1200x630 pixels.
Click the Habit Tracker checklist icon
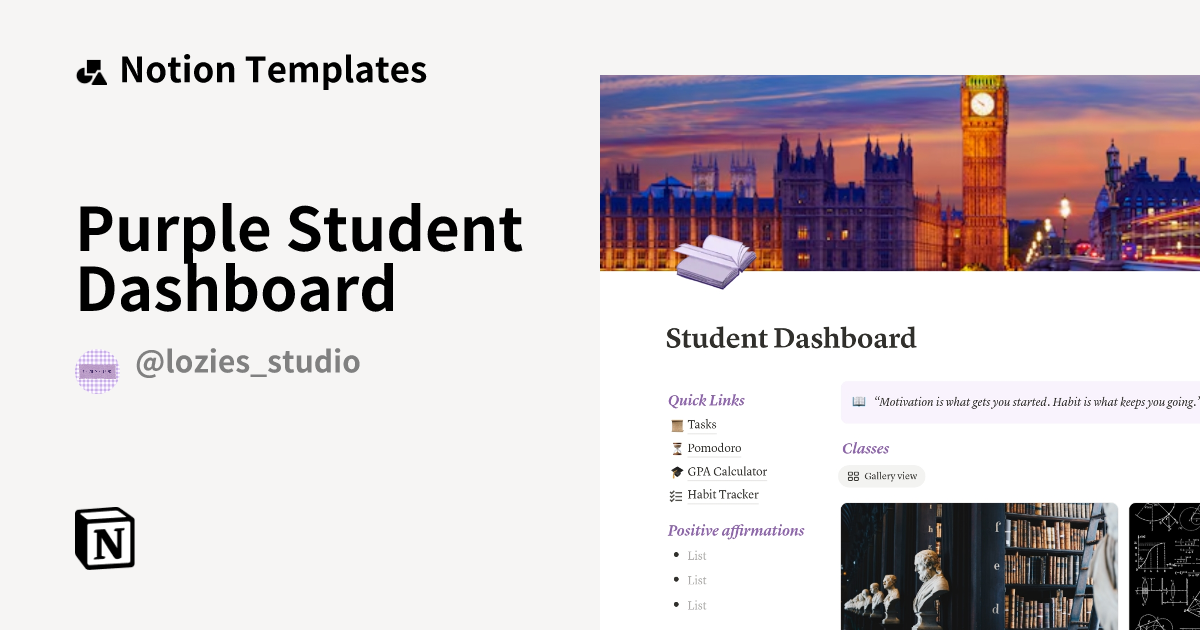click(677, 494)
